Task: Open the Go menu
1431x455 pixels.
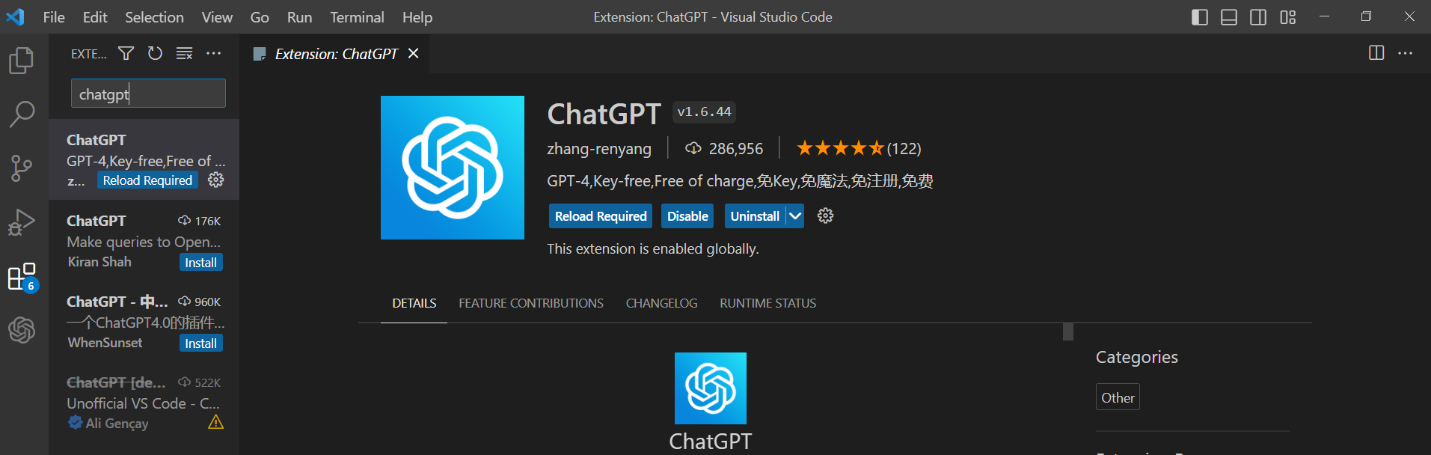Action: (x=260, y=17)
